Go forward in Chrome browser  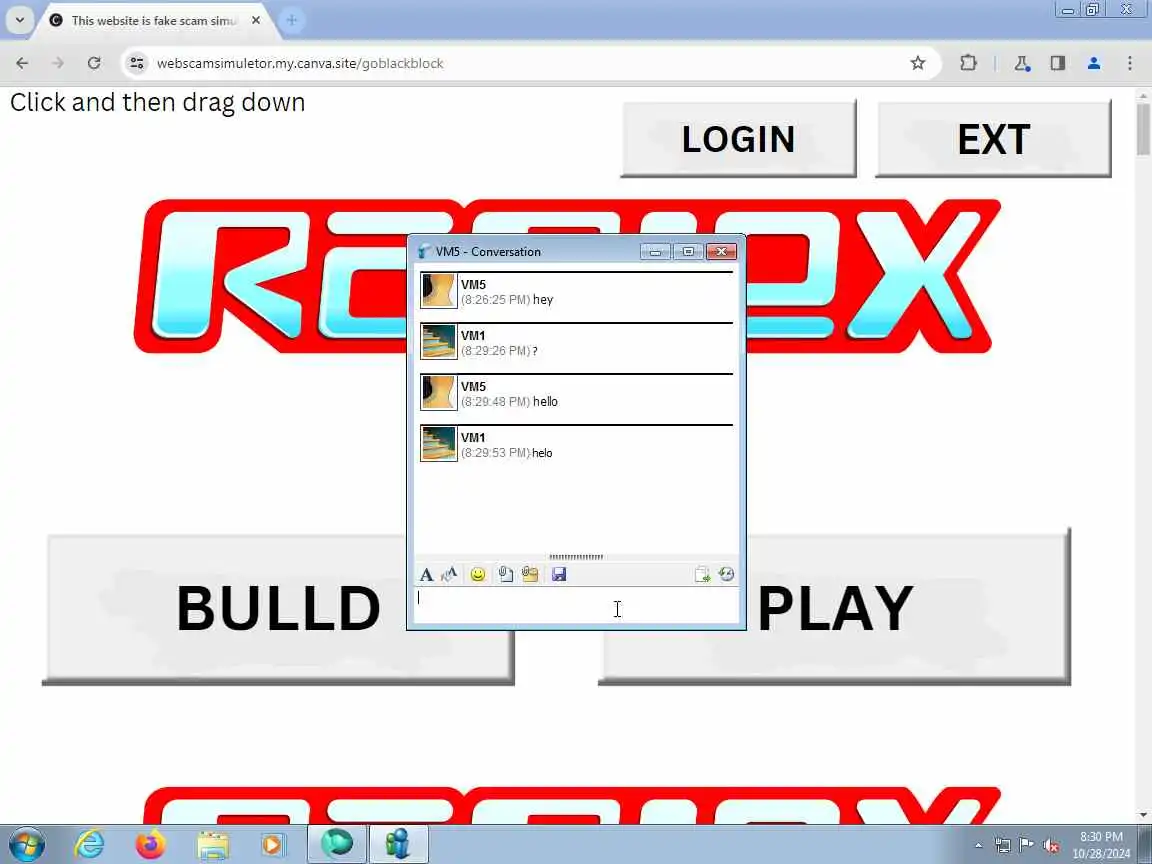click(57, 63)
